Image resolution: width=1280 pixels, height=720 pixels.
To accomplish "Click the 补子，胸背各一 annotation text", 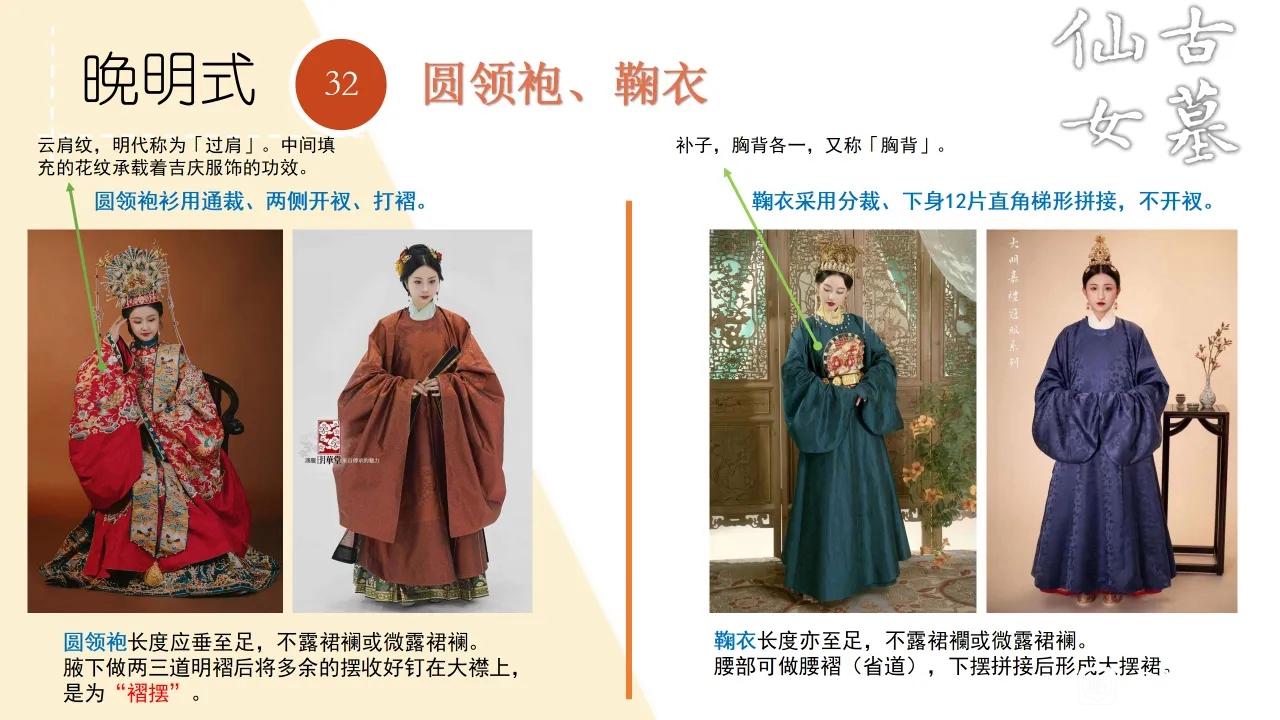I will [810, 146].
